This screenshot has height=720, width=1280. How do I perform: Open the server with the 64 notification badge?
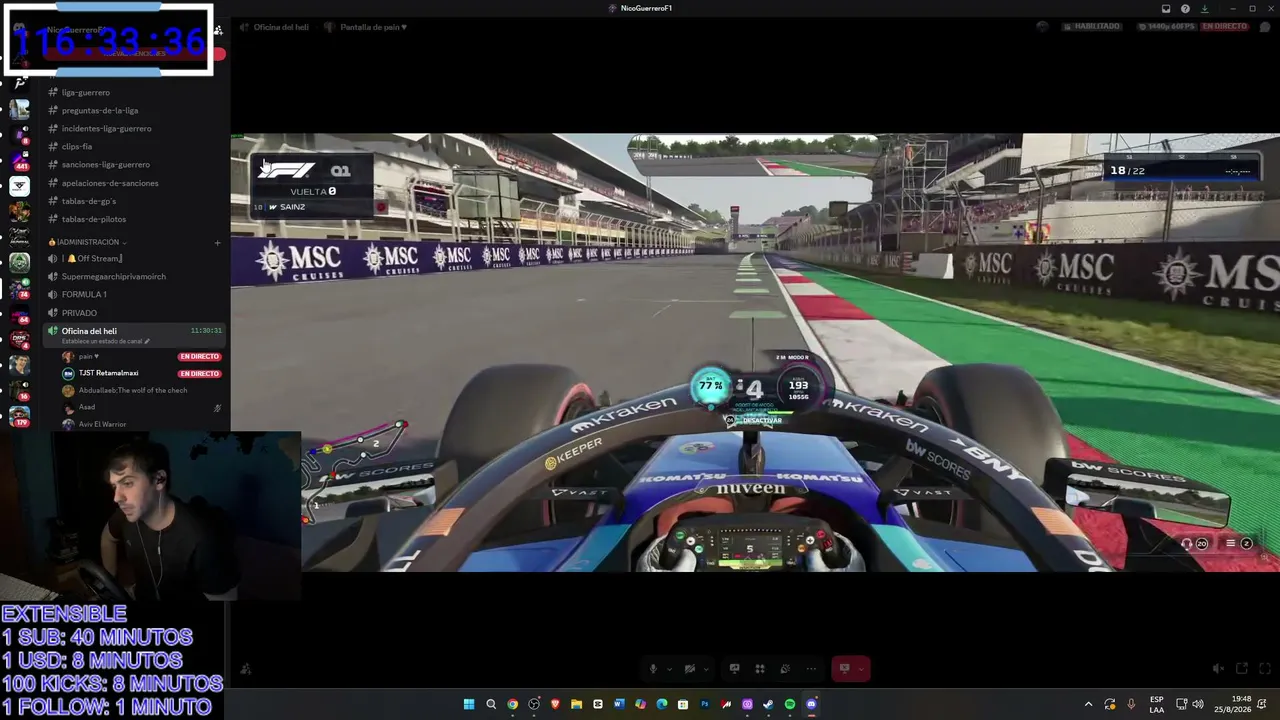pos(20,313)
